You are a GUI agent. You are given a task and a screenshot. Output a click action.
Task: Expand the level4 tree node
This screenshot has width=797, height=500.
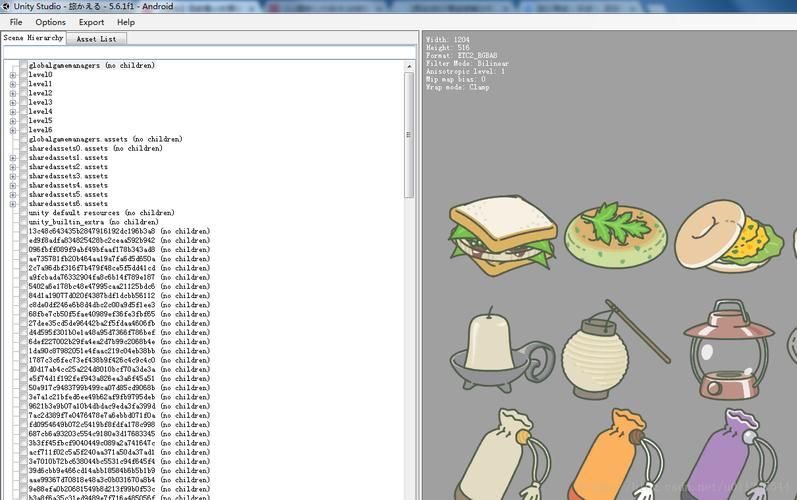13,111
